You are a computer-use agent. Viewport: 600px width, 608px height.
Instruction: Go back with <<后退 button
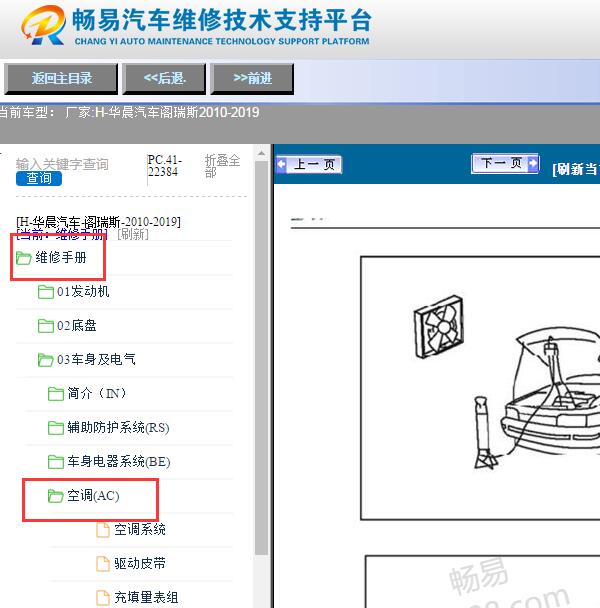coord(164,79)
